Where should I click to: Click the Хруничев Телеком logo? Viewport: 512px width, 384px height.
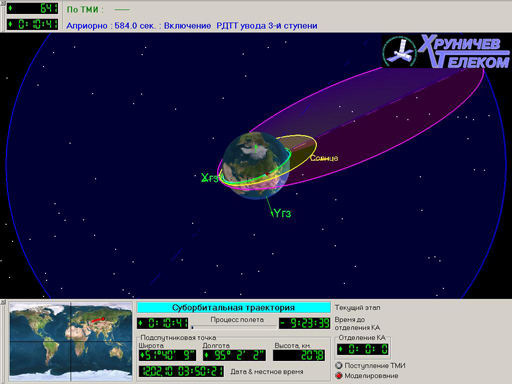(x=446, y=51)
